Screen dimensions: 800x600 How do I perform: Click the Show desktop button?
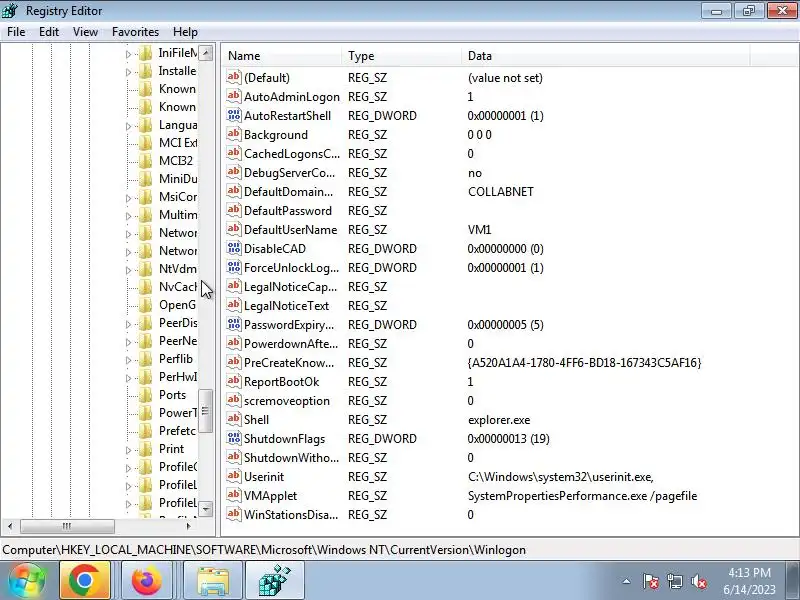coord(793,581)
